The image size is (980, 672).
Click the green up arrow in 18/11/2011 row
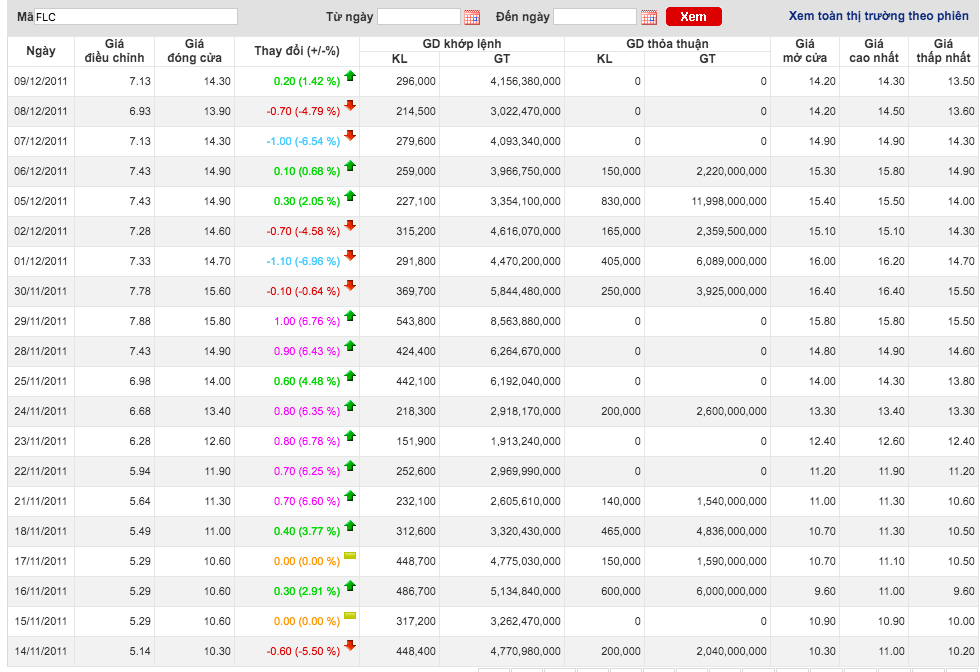tap(350, 526)
